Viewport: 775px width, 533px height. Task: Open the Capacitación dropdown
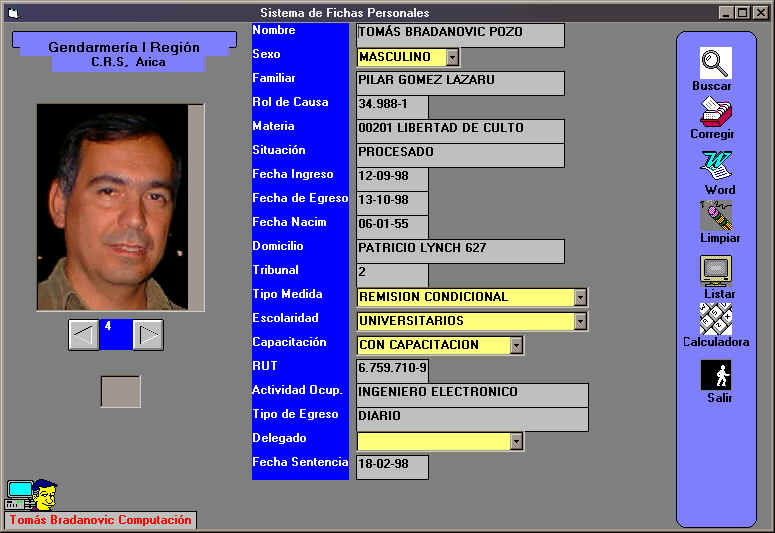[516, 345]
